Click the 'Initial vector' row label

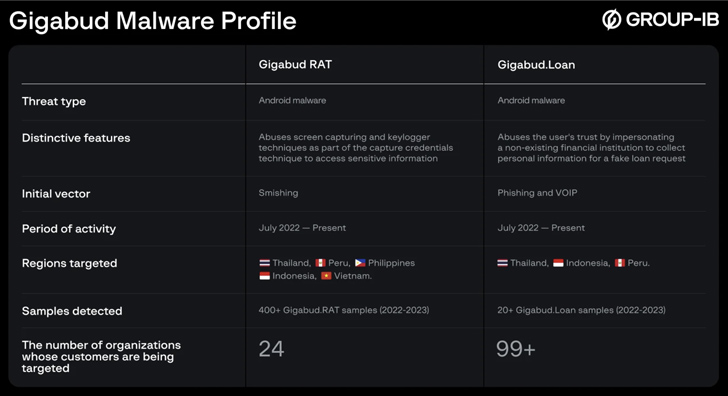56,194
